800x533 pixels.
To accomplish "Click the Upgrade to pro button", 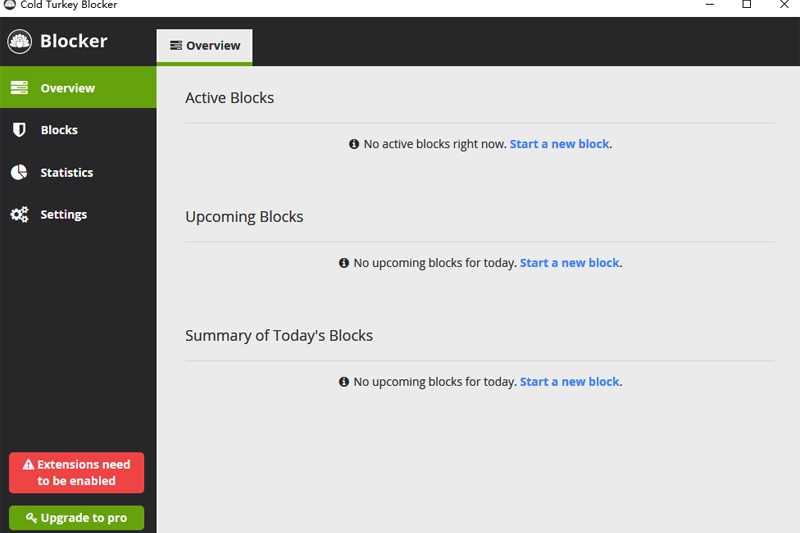I will (x=77, y=518).
